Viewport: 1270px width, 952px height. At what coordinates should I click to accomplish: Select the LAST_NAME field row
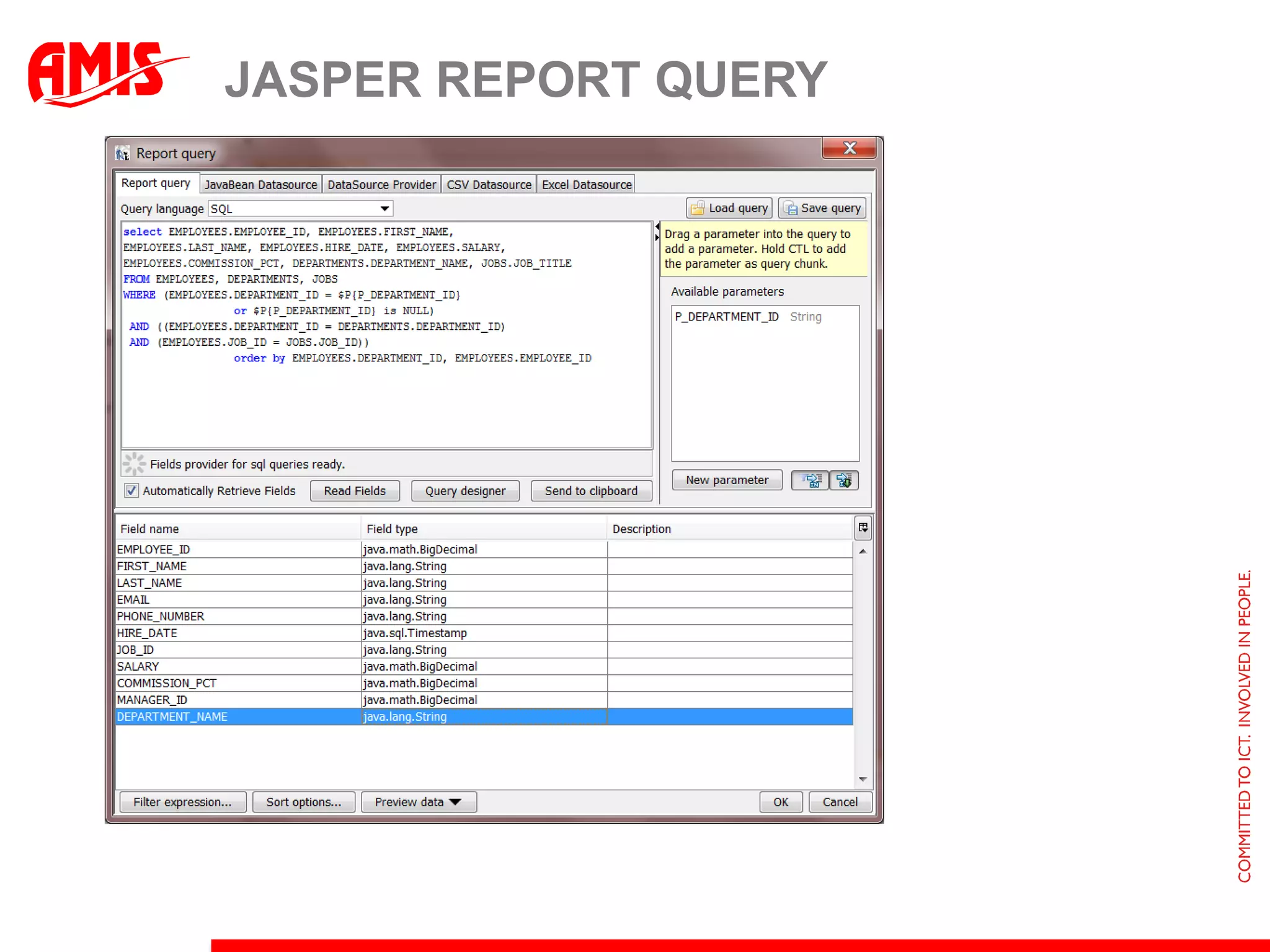click(484, 583)
